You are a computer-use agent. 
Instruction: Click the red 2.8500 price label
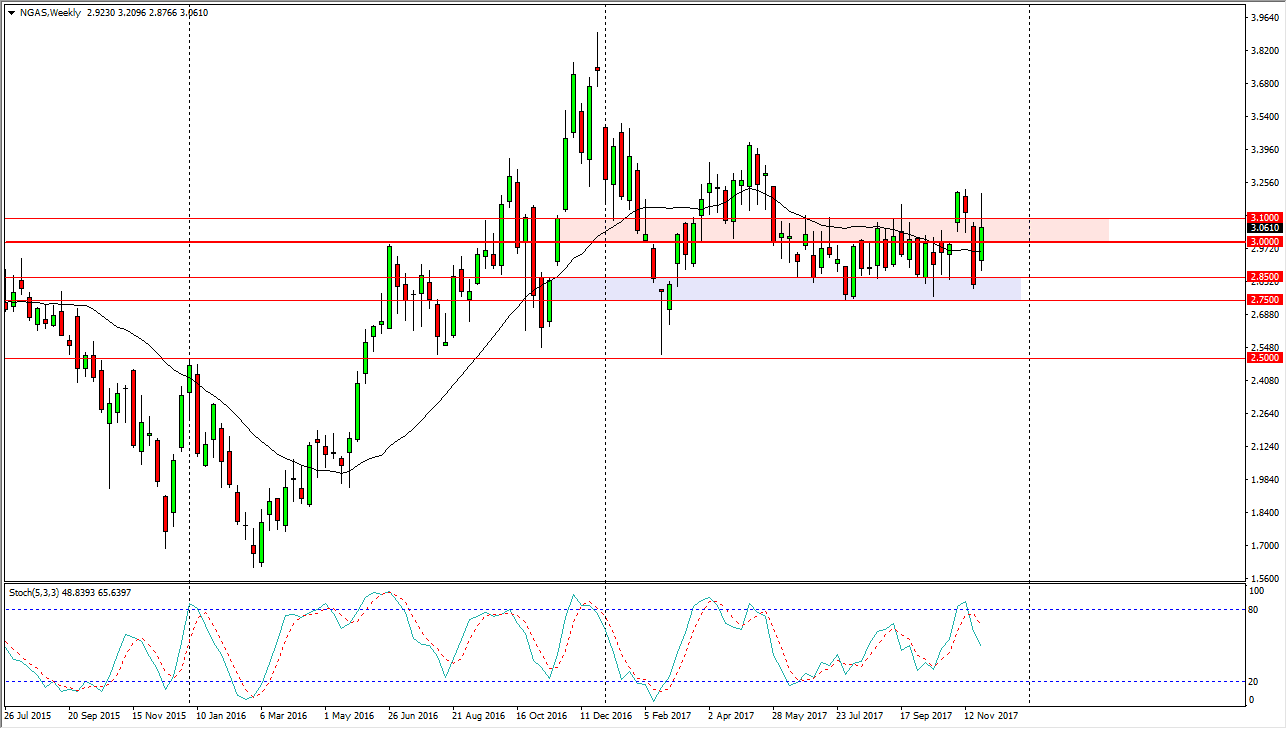coord(1263,276)
